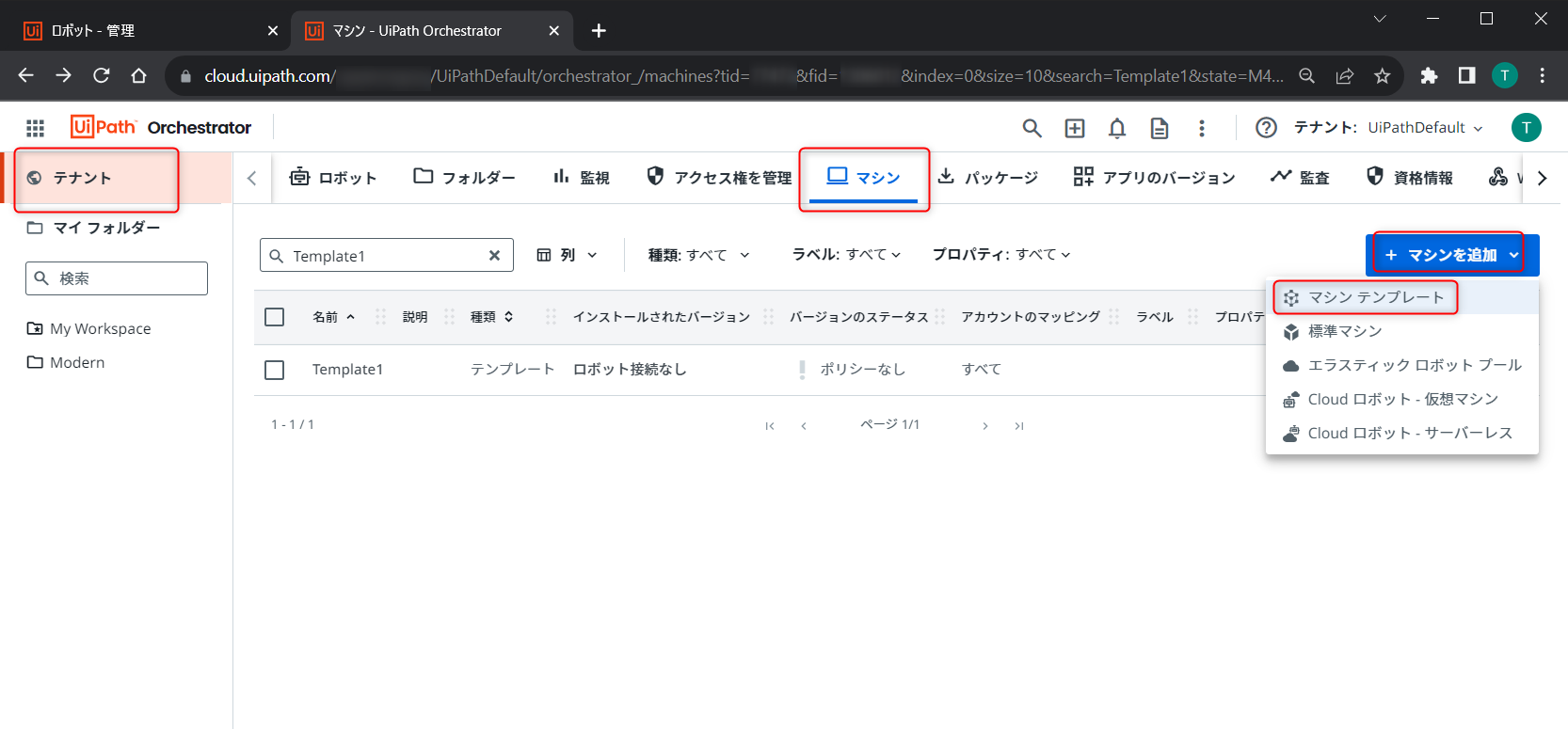Open the header search magnifier icon
Image resolution: width=1568 pixels, height=729 pixels.
tap(1032, 128)
